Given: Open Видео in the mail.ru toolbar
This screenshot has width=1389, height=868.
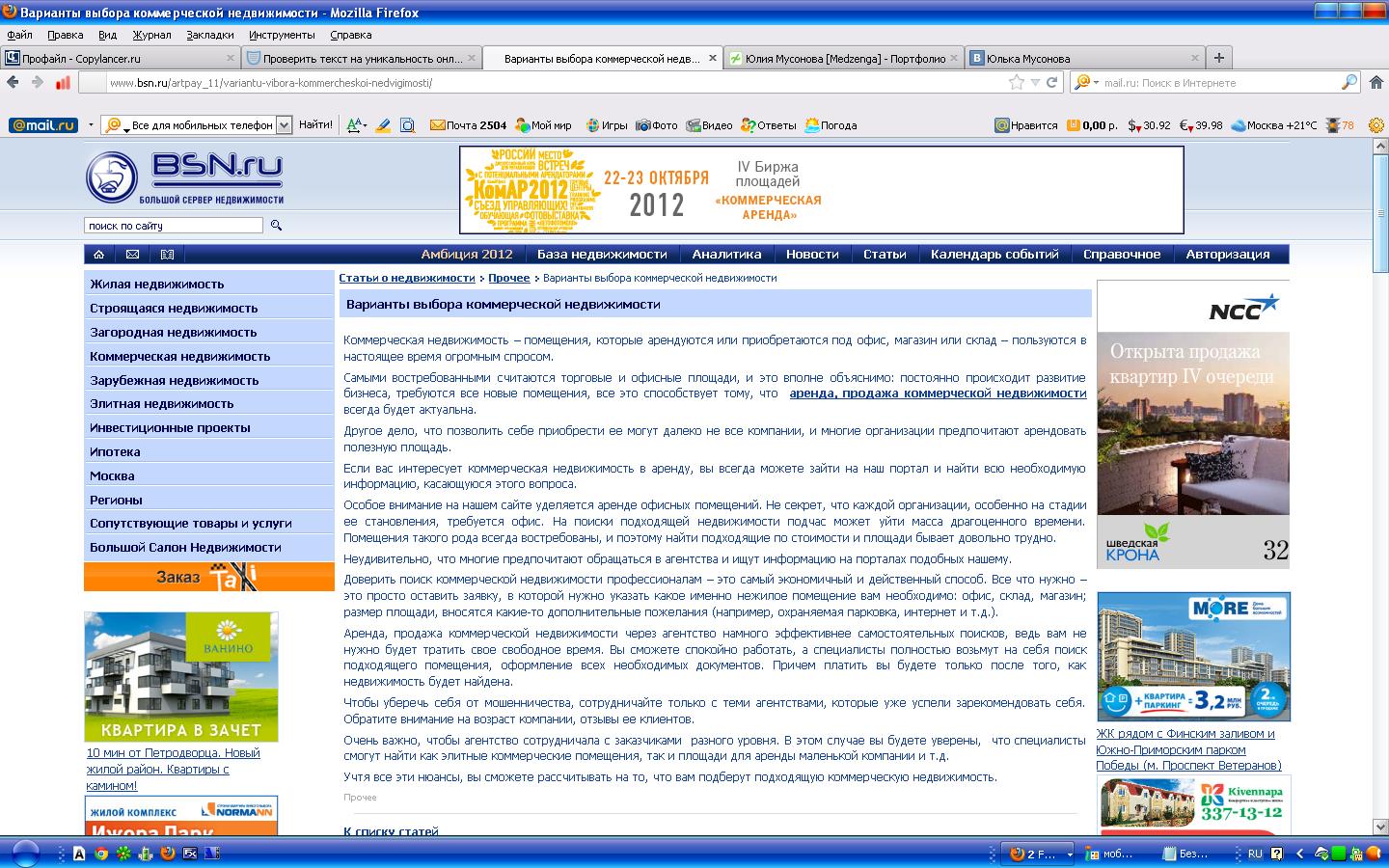Looking at the screenshot, I should click(709, 125).
